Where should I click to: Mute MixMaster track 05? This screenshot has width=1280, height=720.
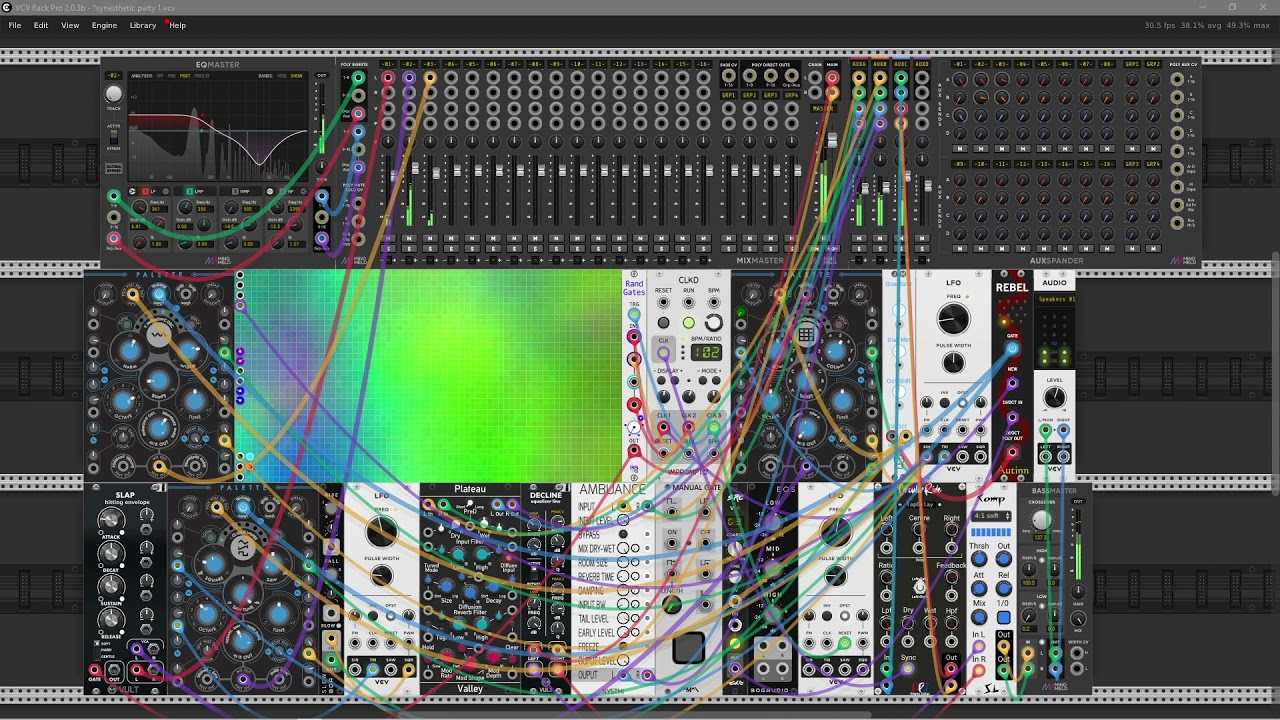point(472,238)
